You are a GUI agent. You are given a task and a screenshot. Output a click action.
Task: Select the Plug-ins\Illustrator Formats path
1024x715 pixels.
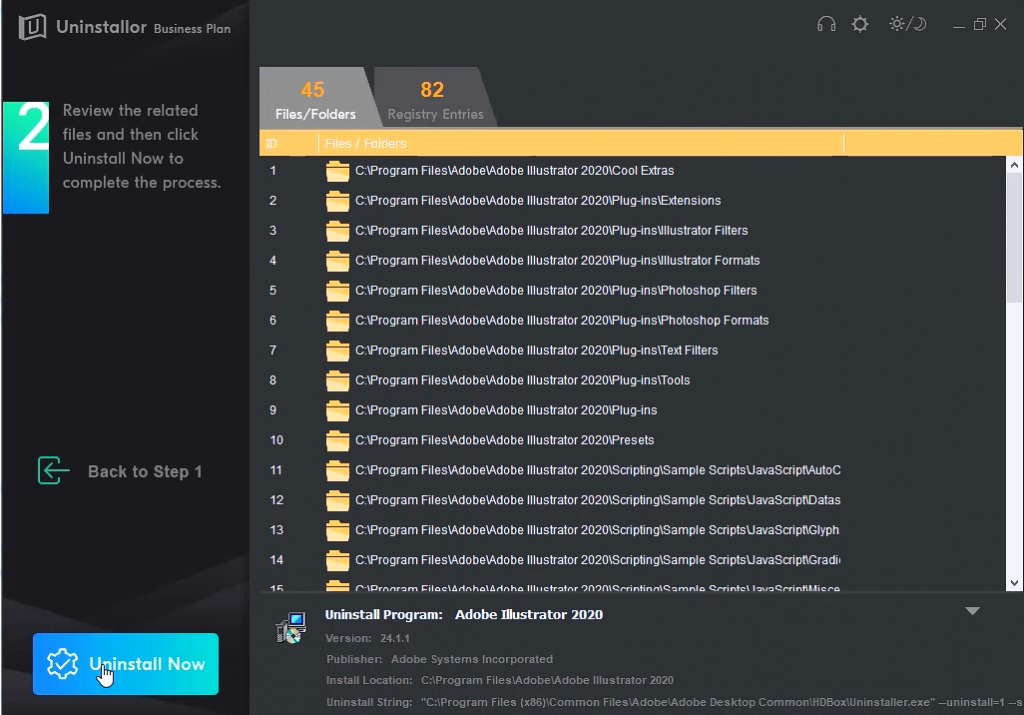[x=558, y=261]
